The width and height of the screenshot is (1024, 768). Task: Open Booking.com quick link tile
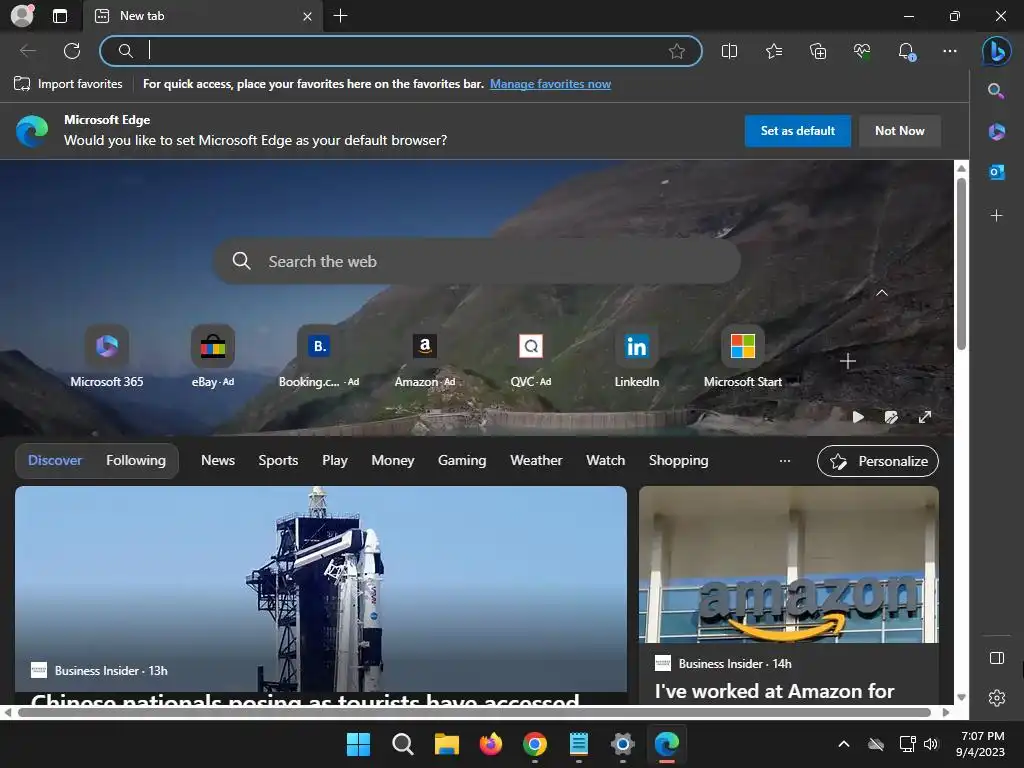click(x=319, y=357)
